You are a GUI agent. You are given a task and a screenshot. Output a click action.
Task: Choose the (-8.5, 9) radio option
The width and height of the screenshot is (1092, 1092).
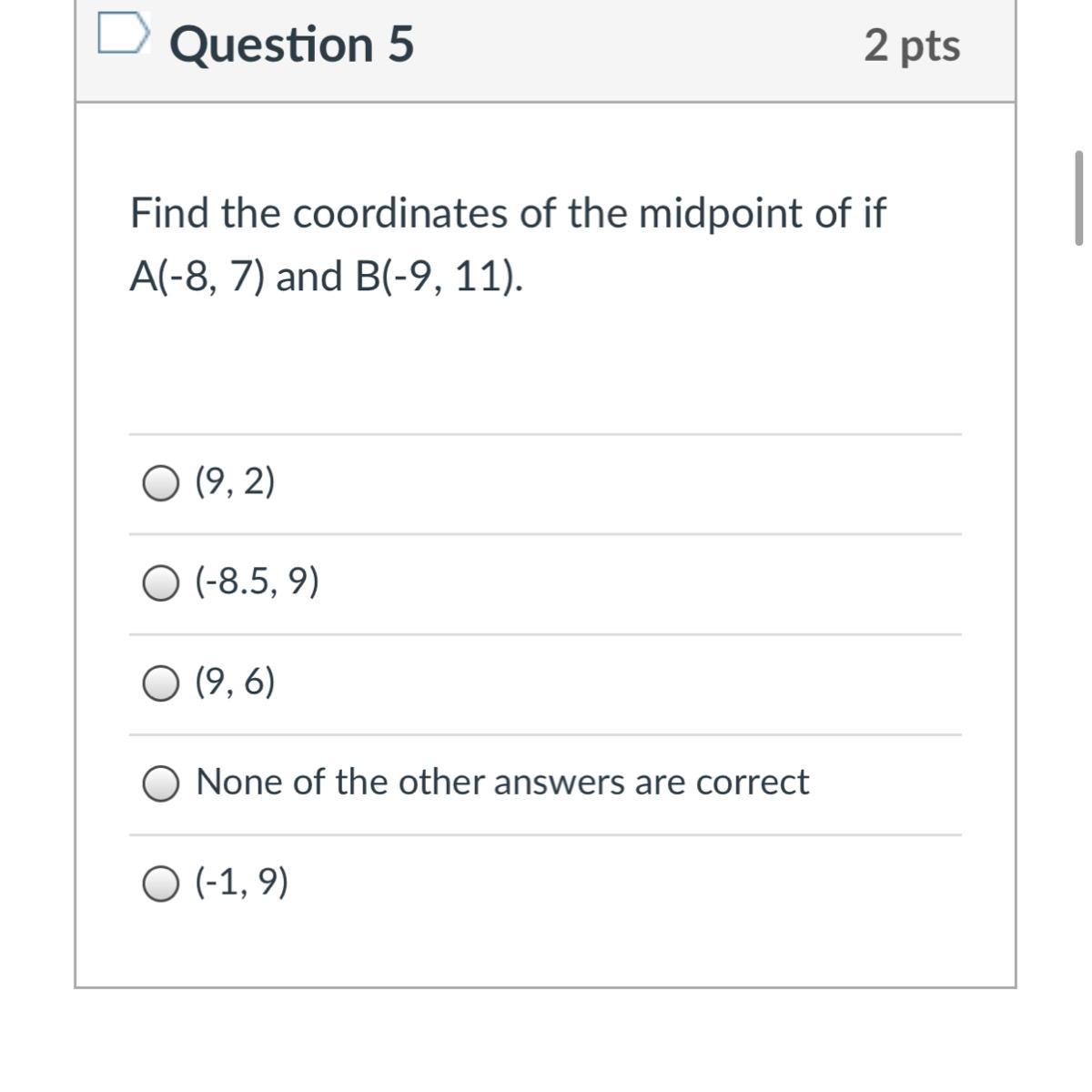click(x=161, y=583)
